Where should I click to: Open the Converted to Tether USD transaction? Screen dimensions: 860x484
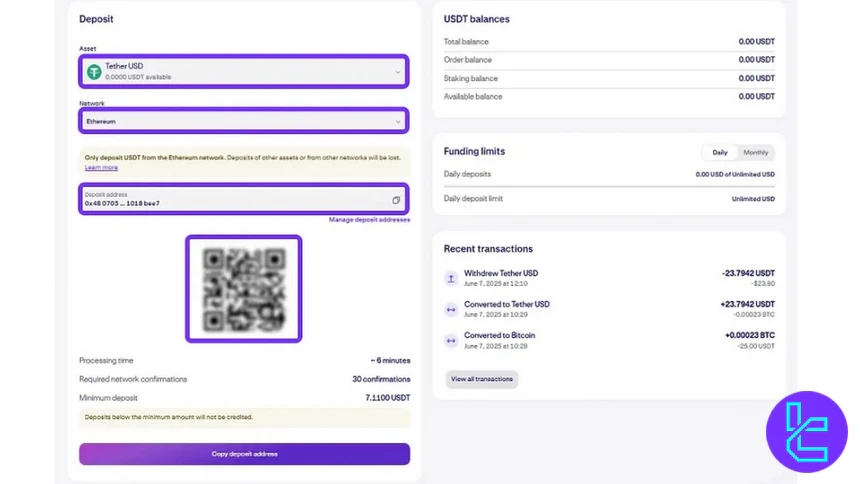pyautogui.click(x=609, y=309)
